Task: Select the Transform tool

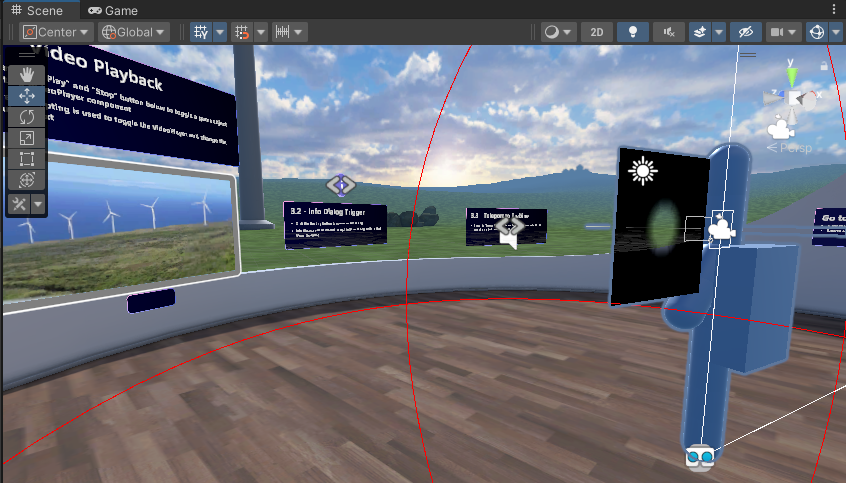Action: tap(26, 180)
